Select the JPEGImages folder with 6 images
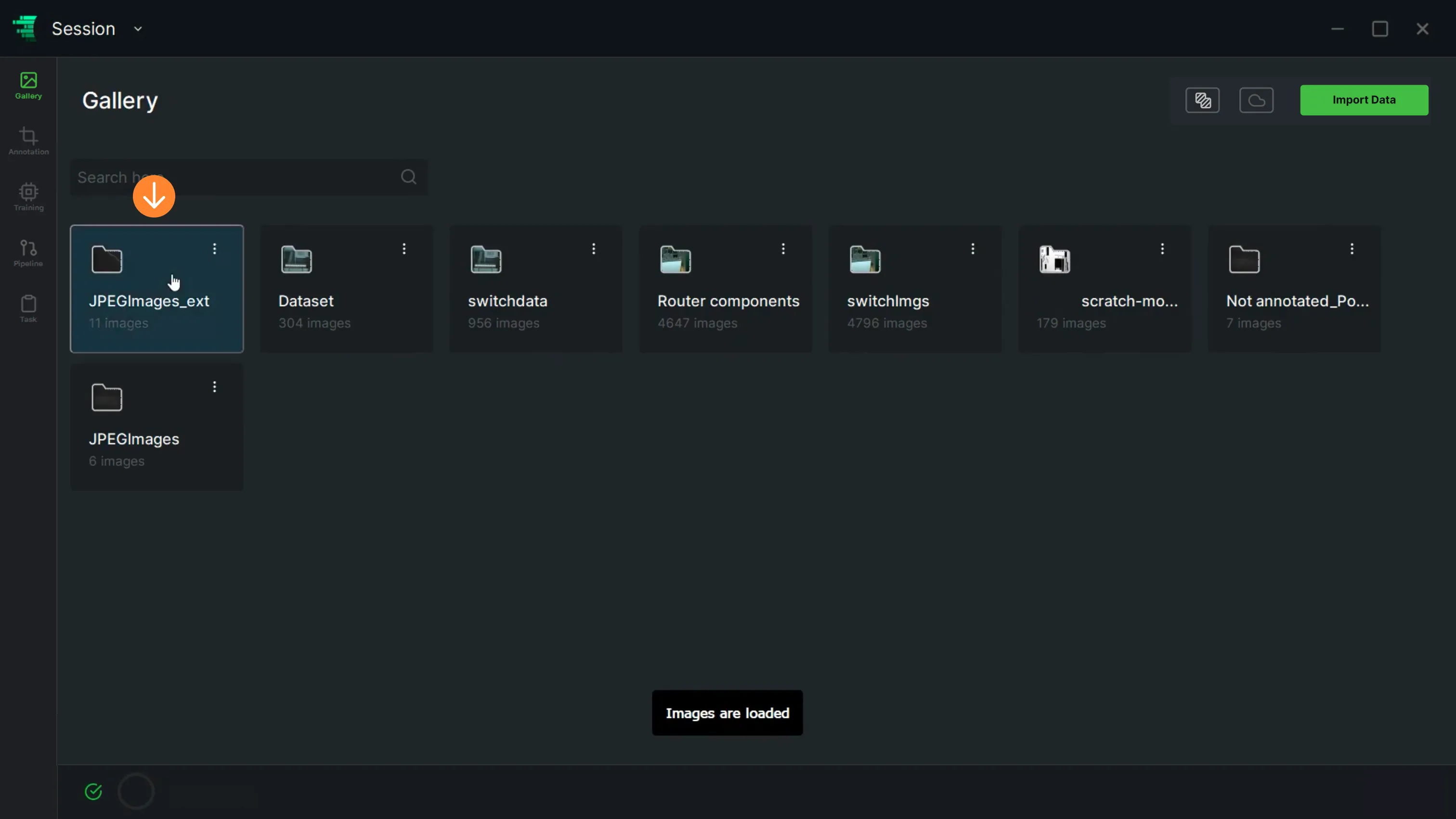This screenshot has height=819, width=1456. pos(156,427)
